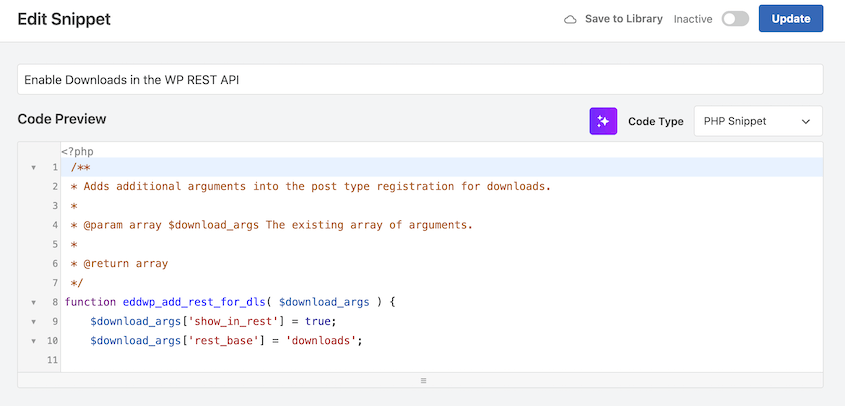The height and width of the screenshot is (406, 845).
Task: Click the '@return array' comment line
Action: click(119, 264)
